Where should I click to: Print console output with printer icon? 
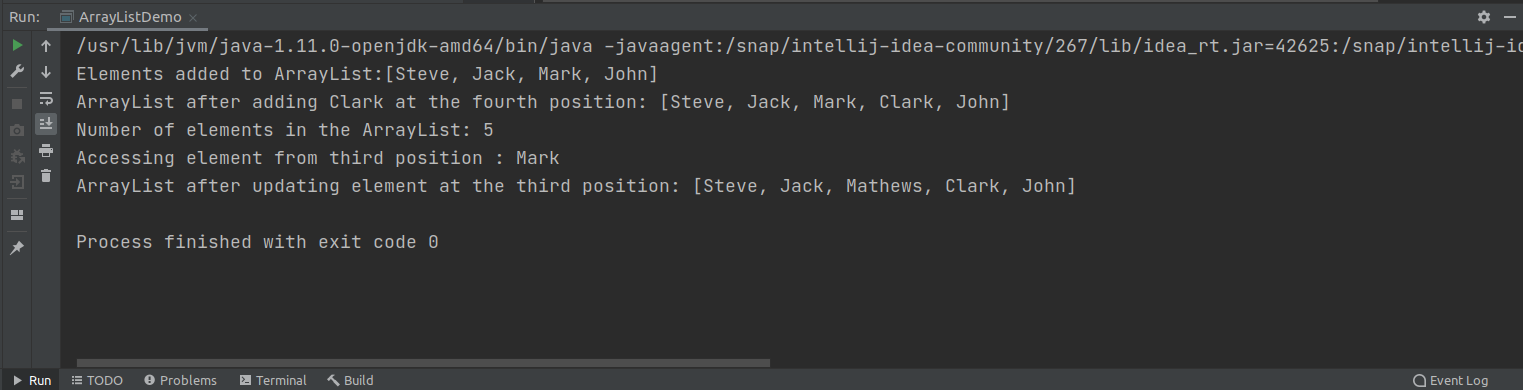tap(46, 150)
